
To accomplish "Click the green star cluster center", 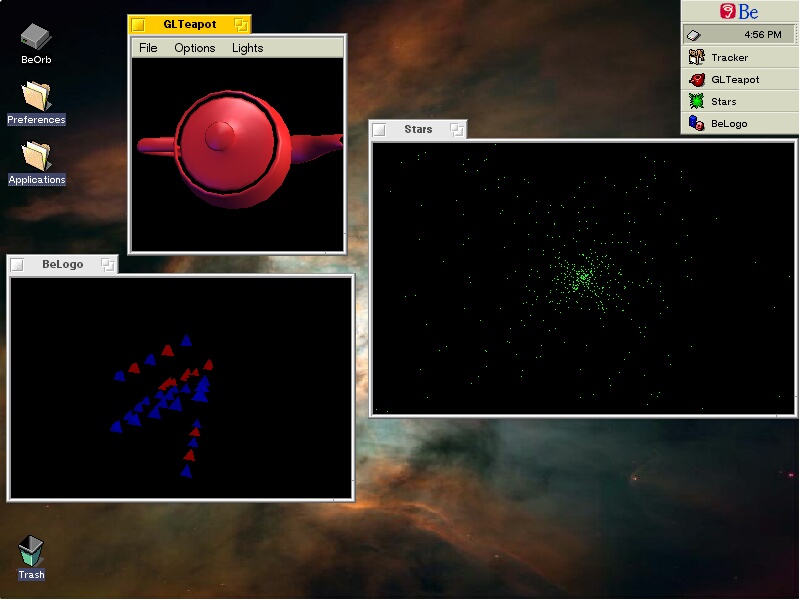I will pyautogui.click(x=583, y=277).
